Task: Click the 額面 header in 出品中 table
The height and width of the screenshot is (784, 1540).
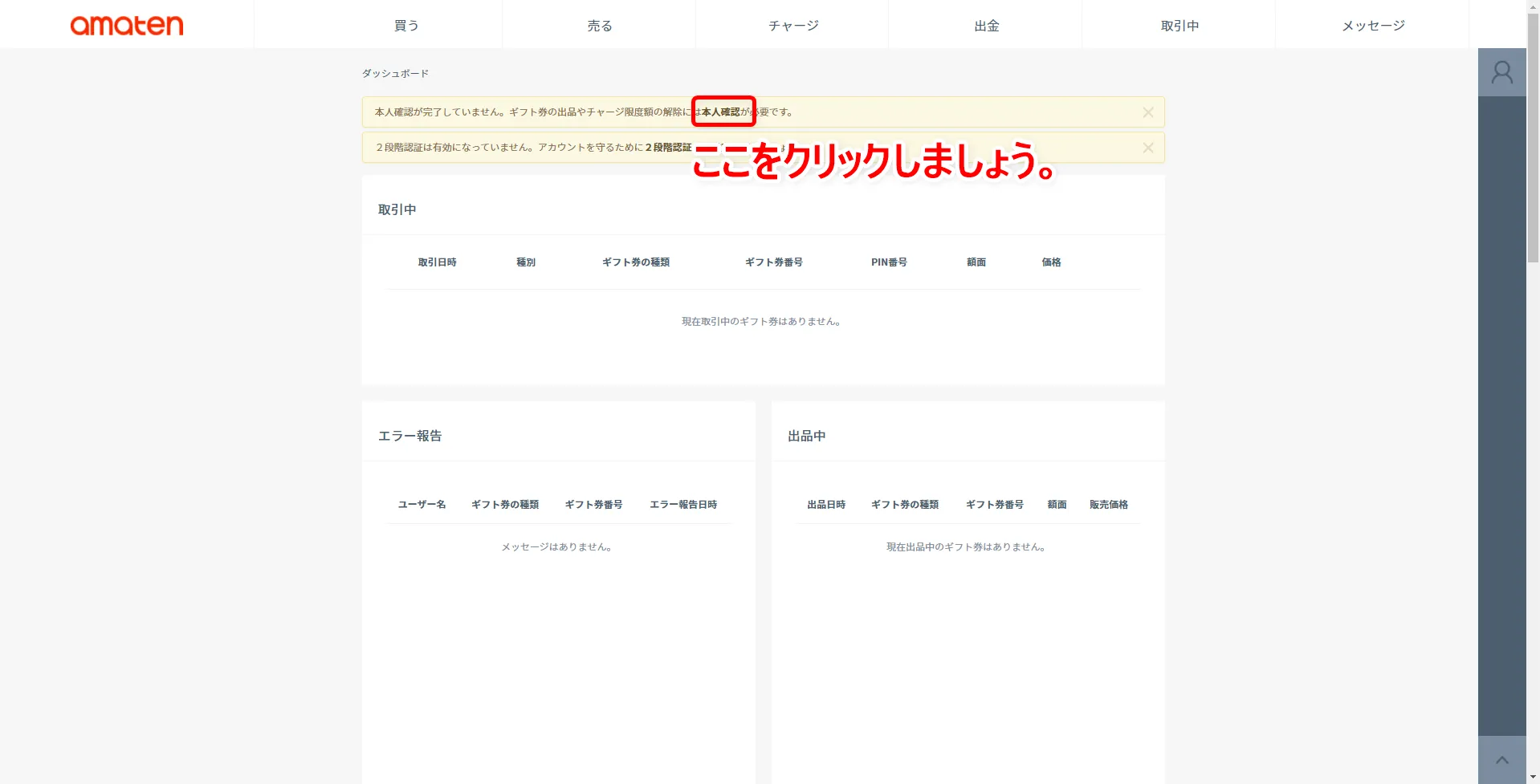Action: pos(1057,505)
